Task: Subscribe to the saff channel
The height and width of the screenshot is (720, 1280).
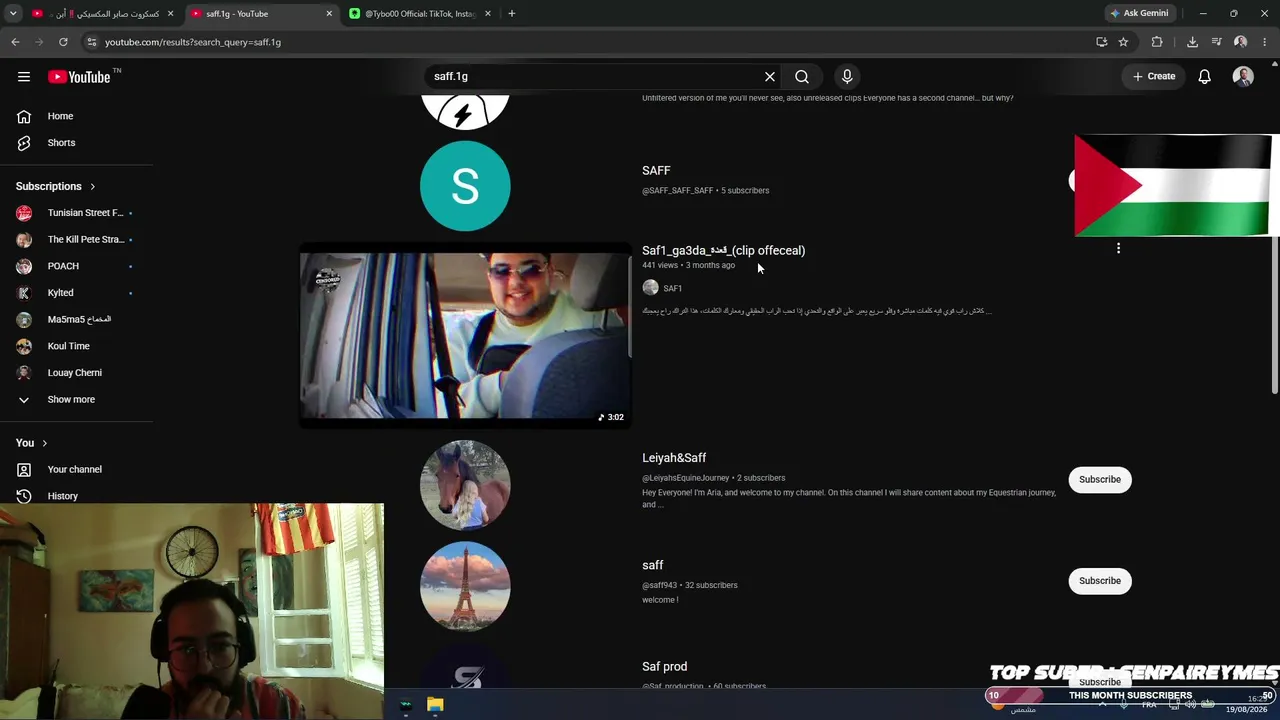Action: (x=1100, y=581)
